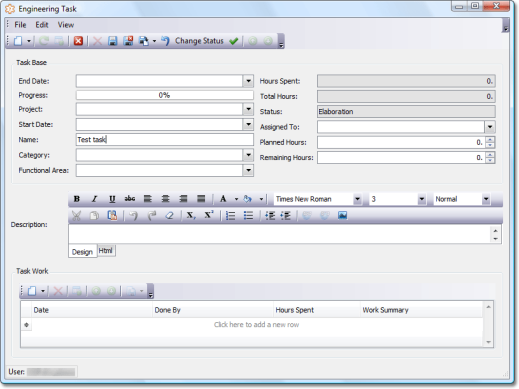Click the main toolbar overflow options handle
The height and width of the screenshot is (389, 519).
click(x=281, y=41)
